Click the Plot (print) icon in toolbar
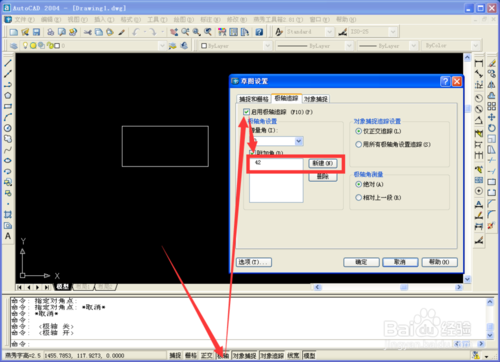The height and width of the screenshot is (362, 500). tap(50, 32)
